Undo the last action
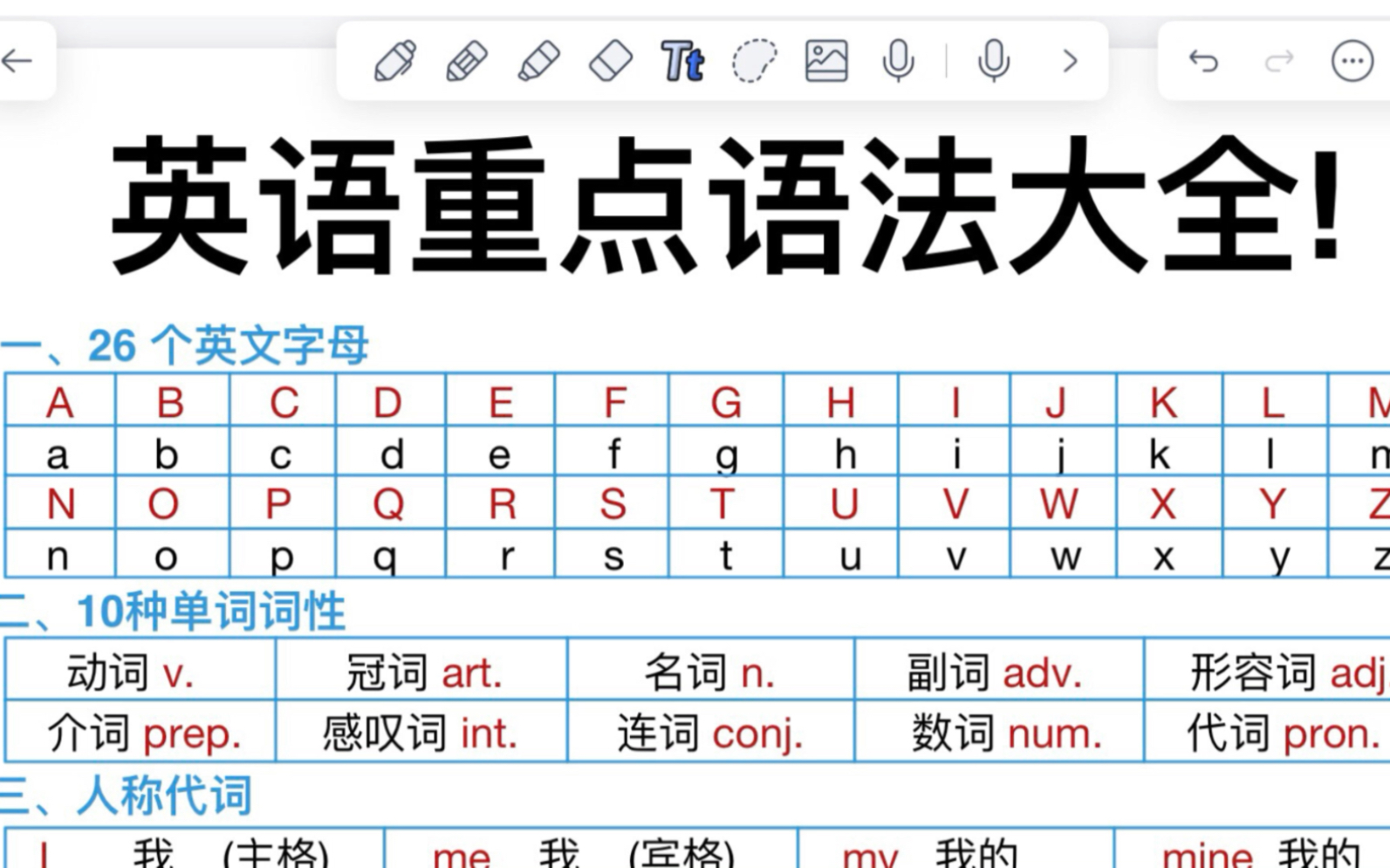The width and height of the screenshot is (1390, 868). [x=1203, y=61]
